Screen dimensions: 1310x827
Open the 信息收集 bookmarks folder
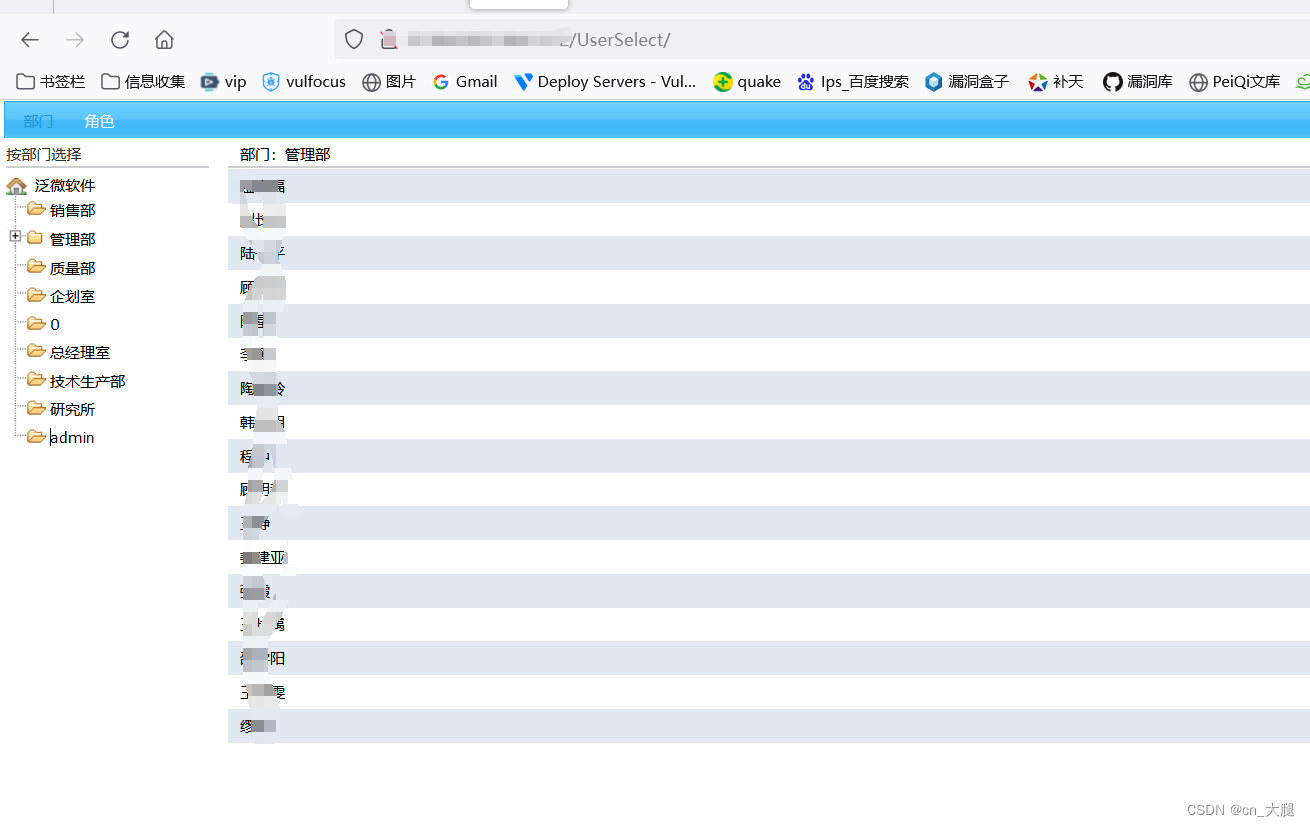point(143,82)
